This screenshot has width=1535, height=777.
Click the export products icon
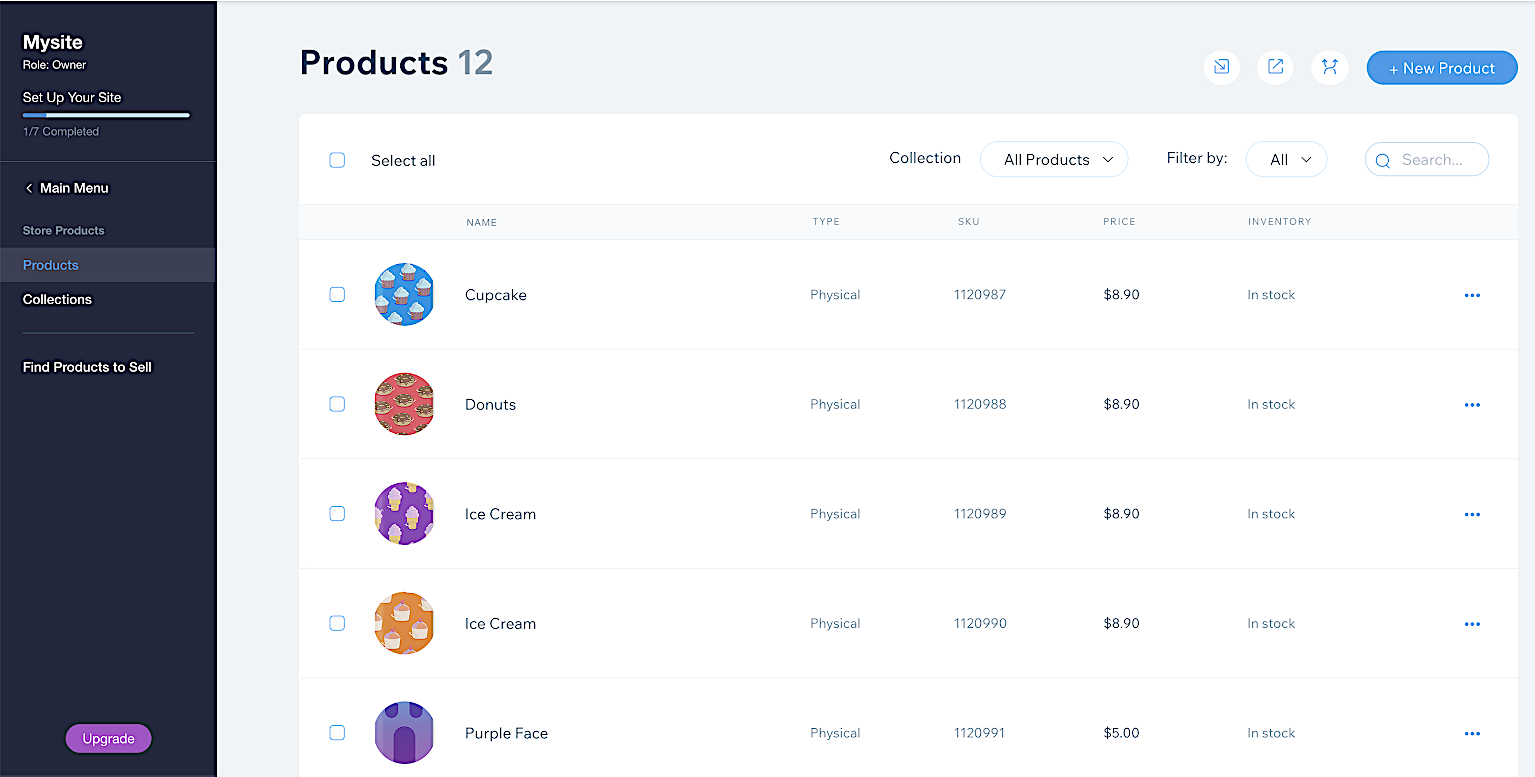[x=1275, y=67]
